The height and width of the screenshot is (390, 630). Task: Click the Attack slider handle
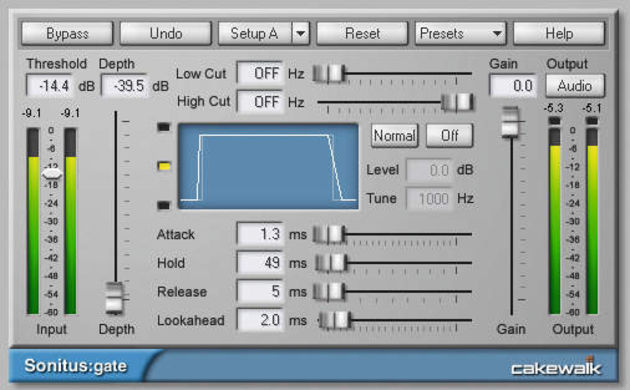pyautogui.click(x=329, y=234)
